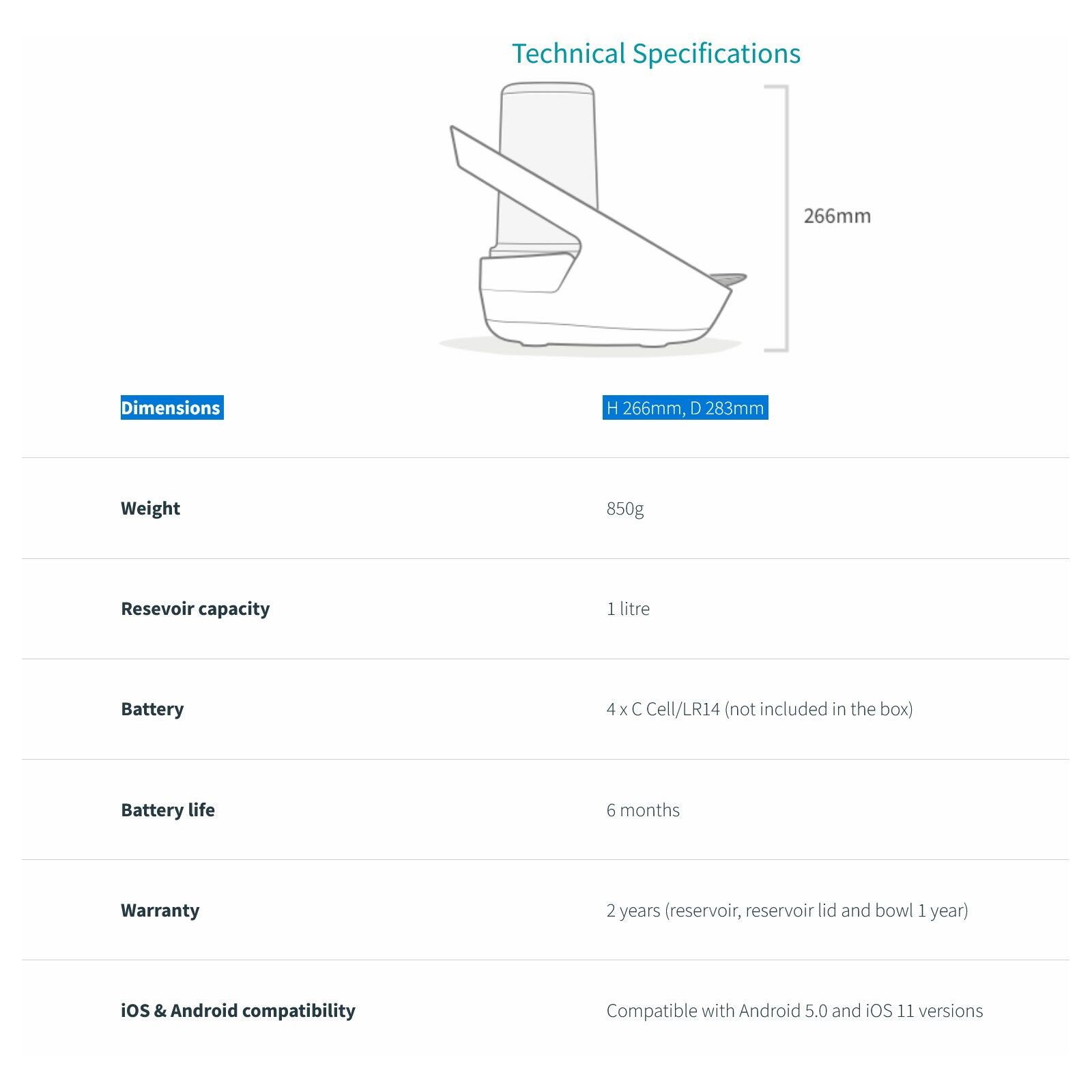Click the H 266mm, D 283mm value
Screen dimensions: 1092x1092
(685, 407)
